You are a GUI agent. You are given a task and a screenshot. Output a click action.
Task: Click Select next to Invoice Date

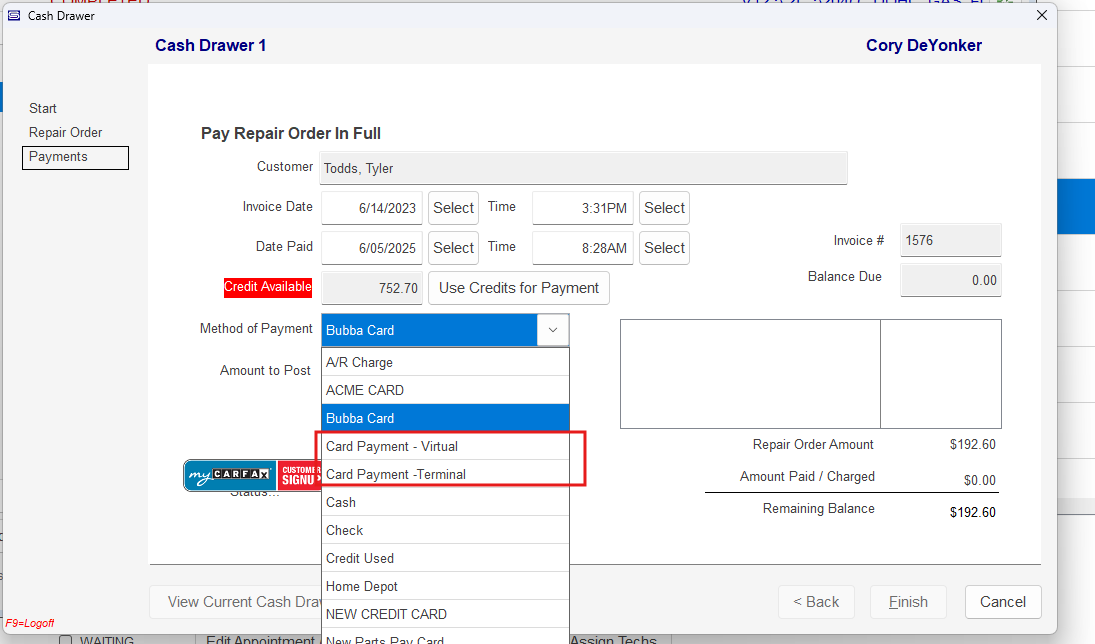coord(453,208)
